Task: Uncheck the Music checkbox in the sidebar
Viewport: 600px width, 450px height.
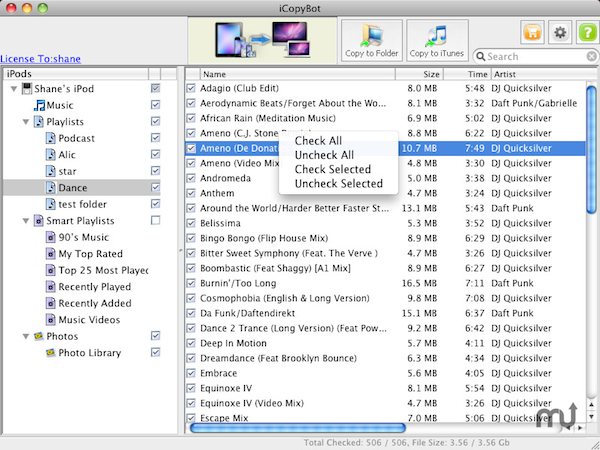Action: tap(155, 104)
